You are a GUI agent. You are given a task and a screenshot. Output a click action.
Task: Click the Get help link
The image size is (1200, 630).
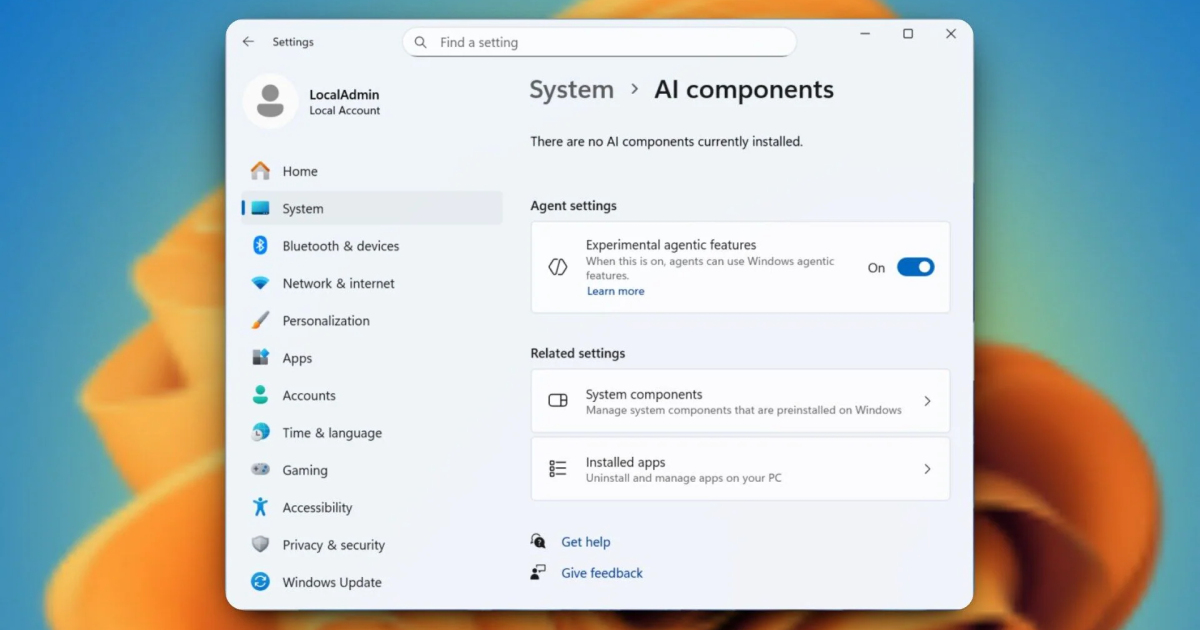click(585, 542)
